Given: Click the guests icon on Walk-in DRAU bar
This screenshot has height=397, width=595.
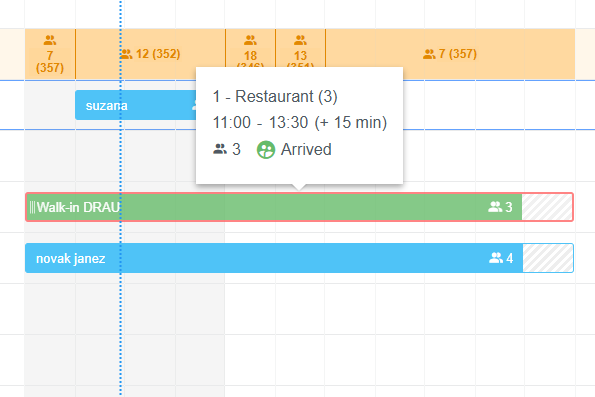Looking at the screenshot, I should point(495,207).
